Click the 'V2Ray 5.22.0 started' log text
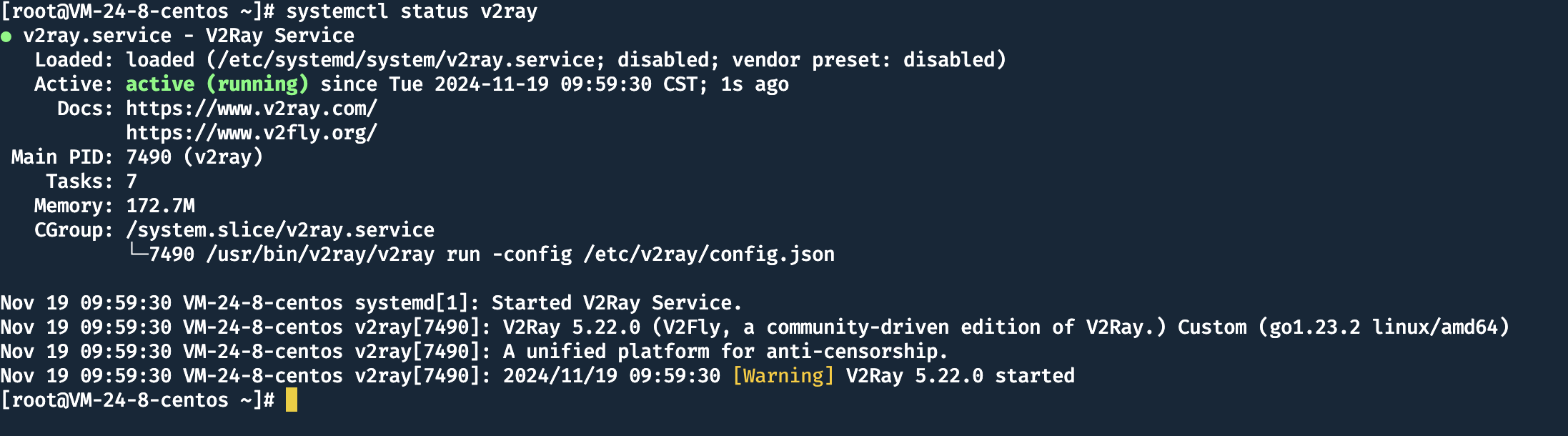Image resolution: width=1568 pixels, height=436 pixels. [961, 376]
